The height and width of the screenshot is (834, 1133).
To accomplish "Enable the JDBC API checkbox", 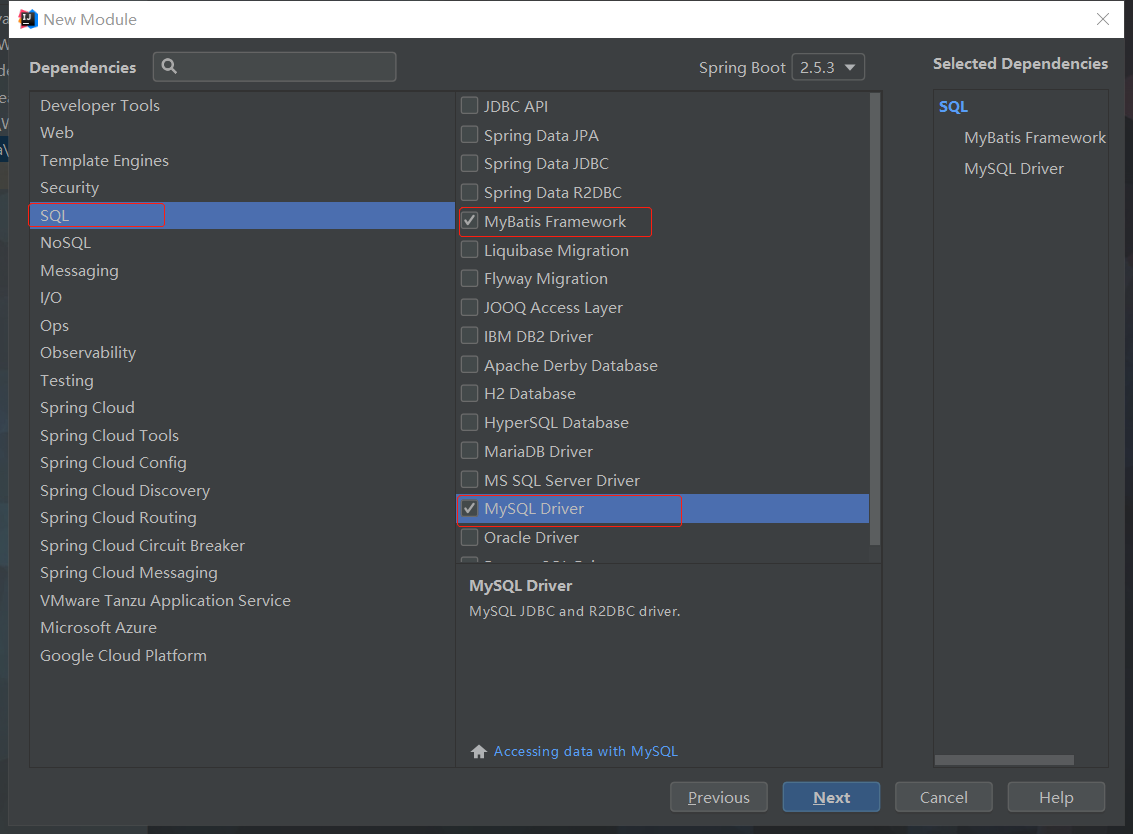I will (470, 106).
